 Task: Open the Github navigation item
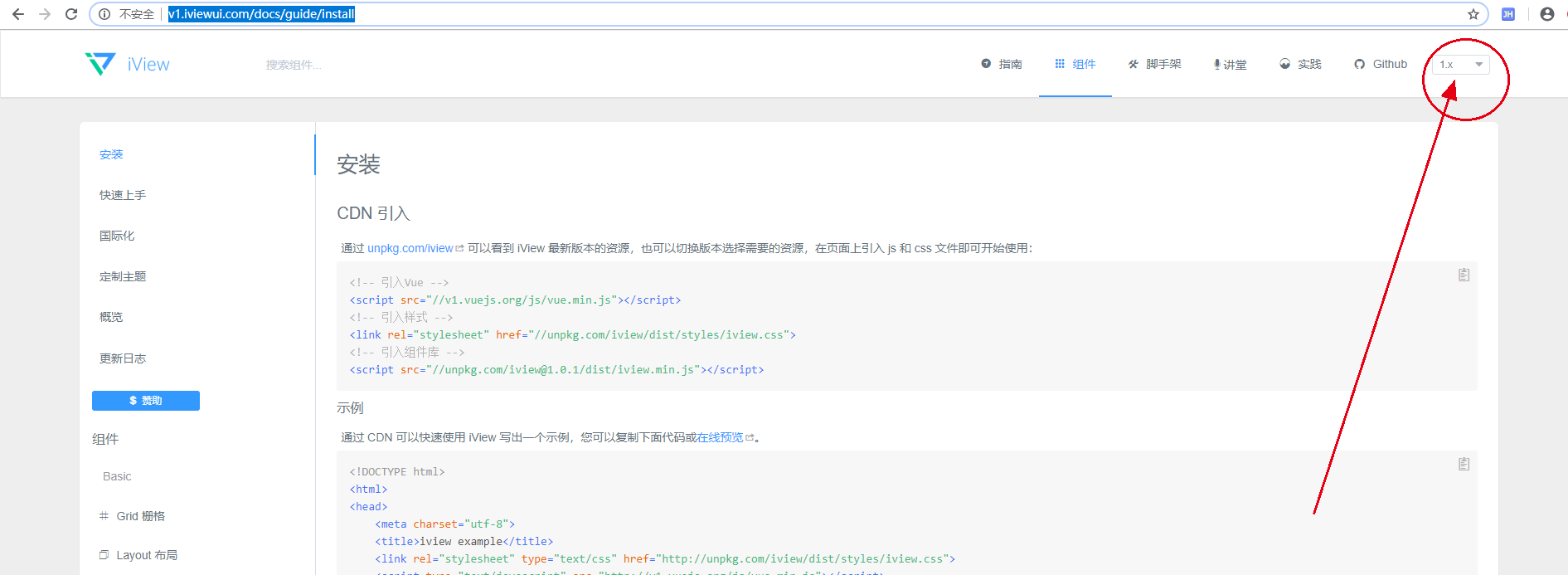[1381, 64]
